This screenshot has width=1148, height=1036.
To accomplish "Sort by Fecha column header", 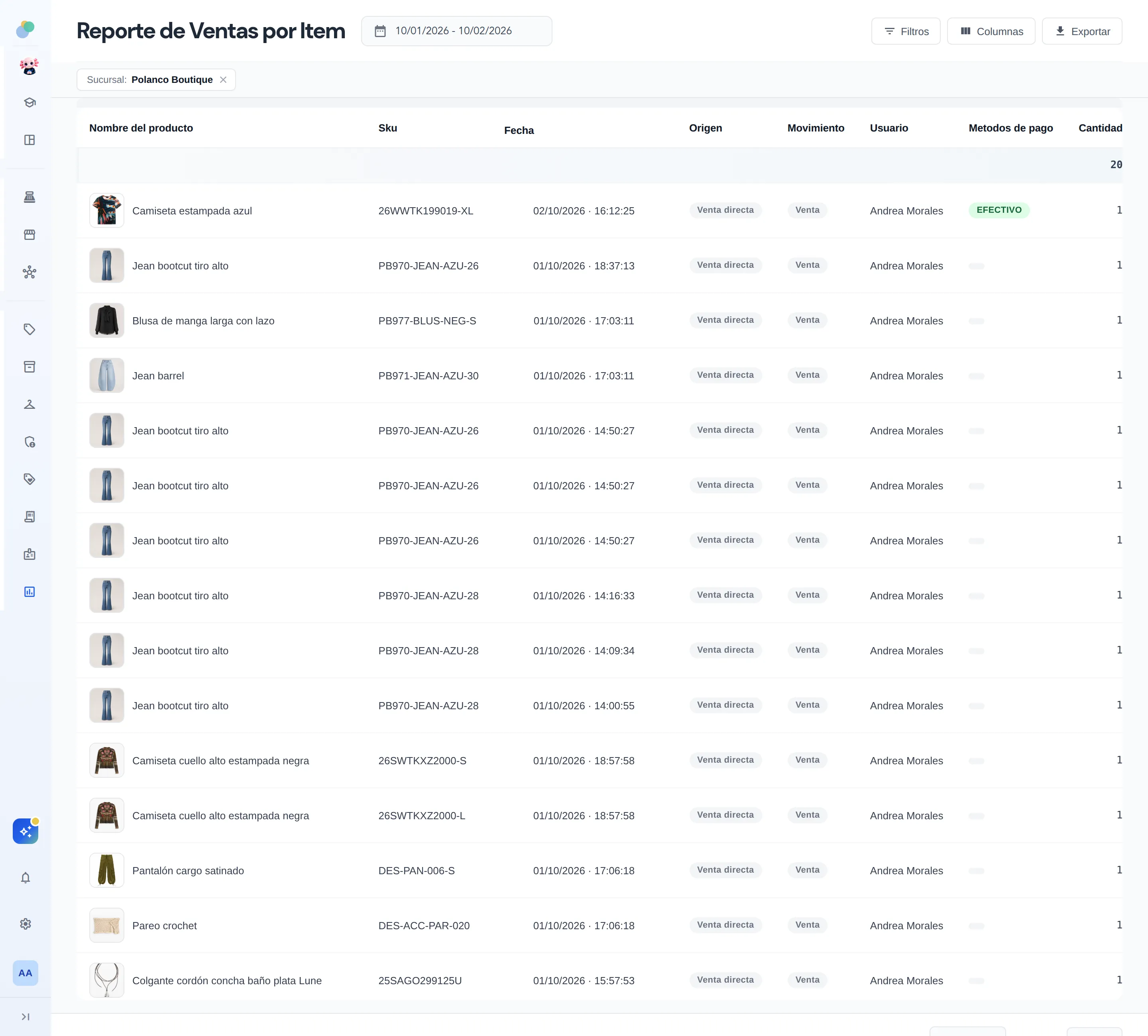I will (x=519, y=130).
